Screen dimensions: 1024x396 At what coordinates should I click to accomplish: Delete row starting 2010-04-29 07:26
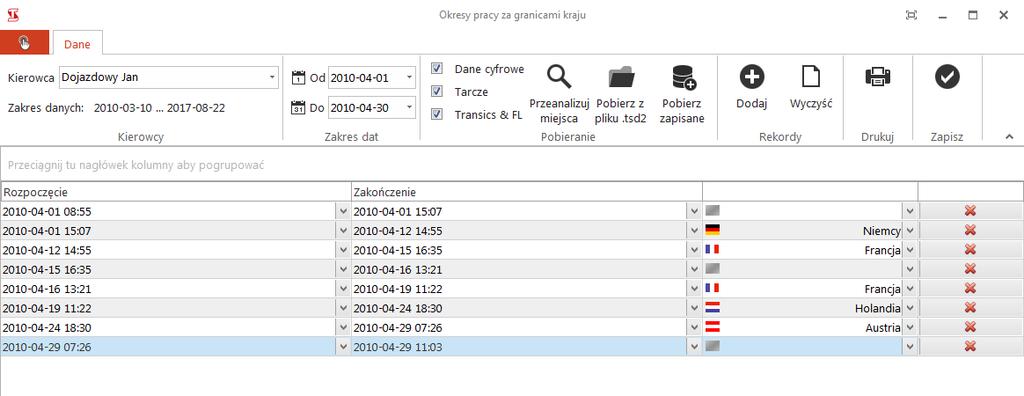(970, 346)
